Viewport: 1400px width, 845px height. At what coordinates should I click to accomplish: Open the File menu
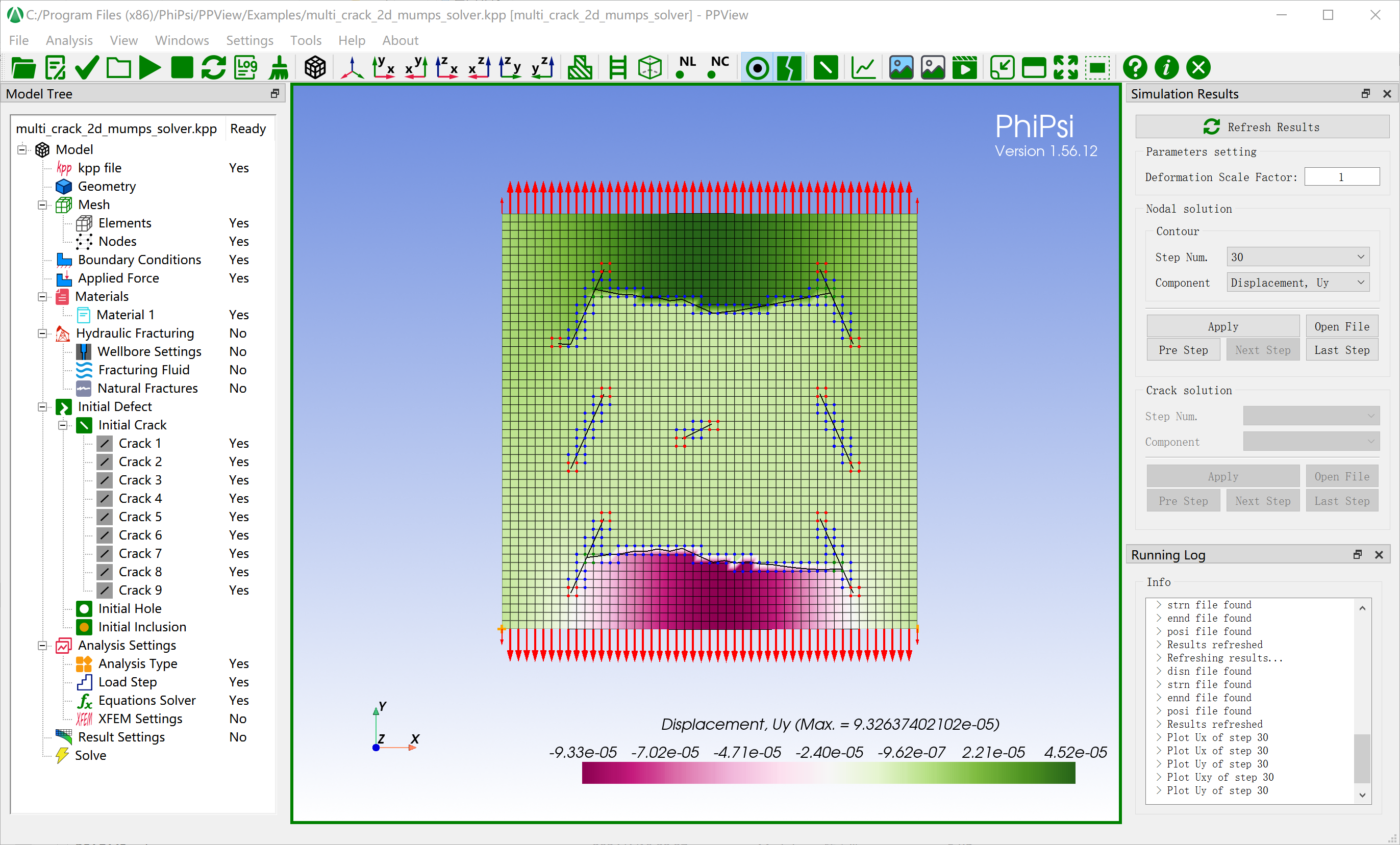[19, 40]
